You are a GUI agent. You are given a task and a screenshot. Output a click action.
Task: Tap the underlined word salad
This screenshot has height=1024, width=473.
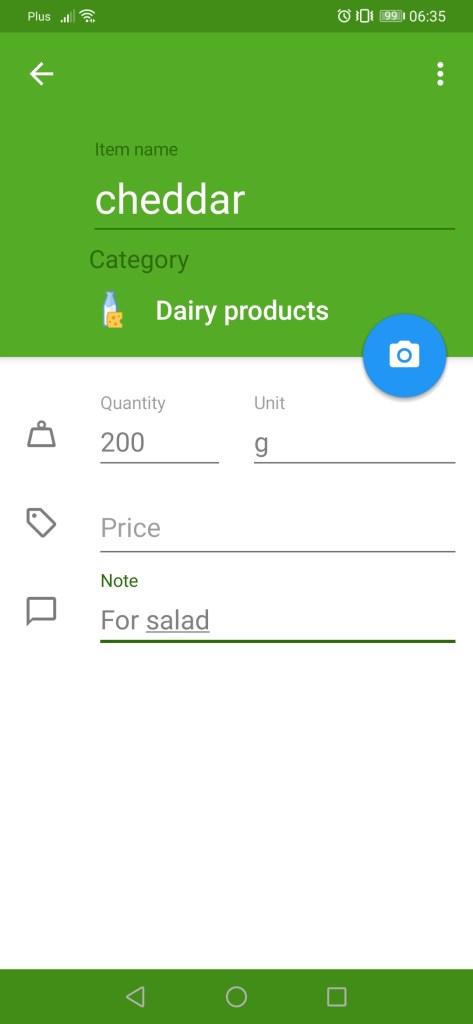click(x=178, y=620)
